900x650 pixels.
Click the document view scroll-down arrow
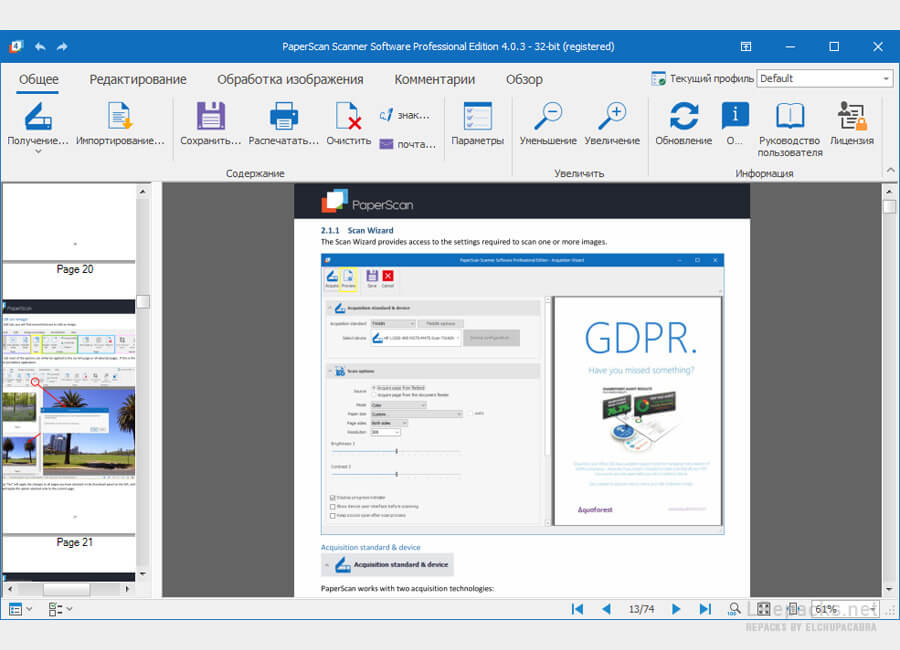click(890, 589)
